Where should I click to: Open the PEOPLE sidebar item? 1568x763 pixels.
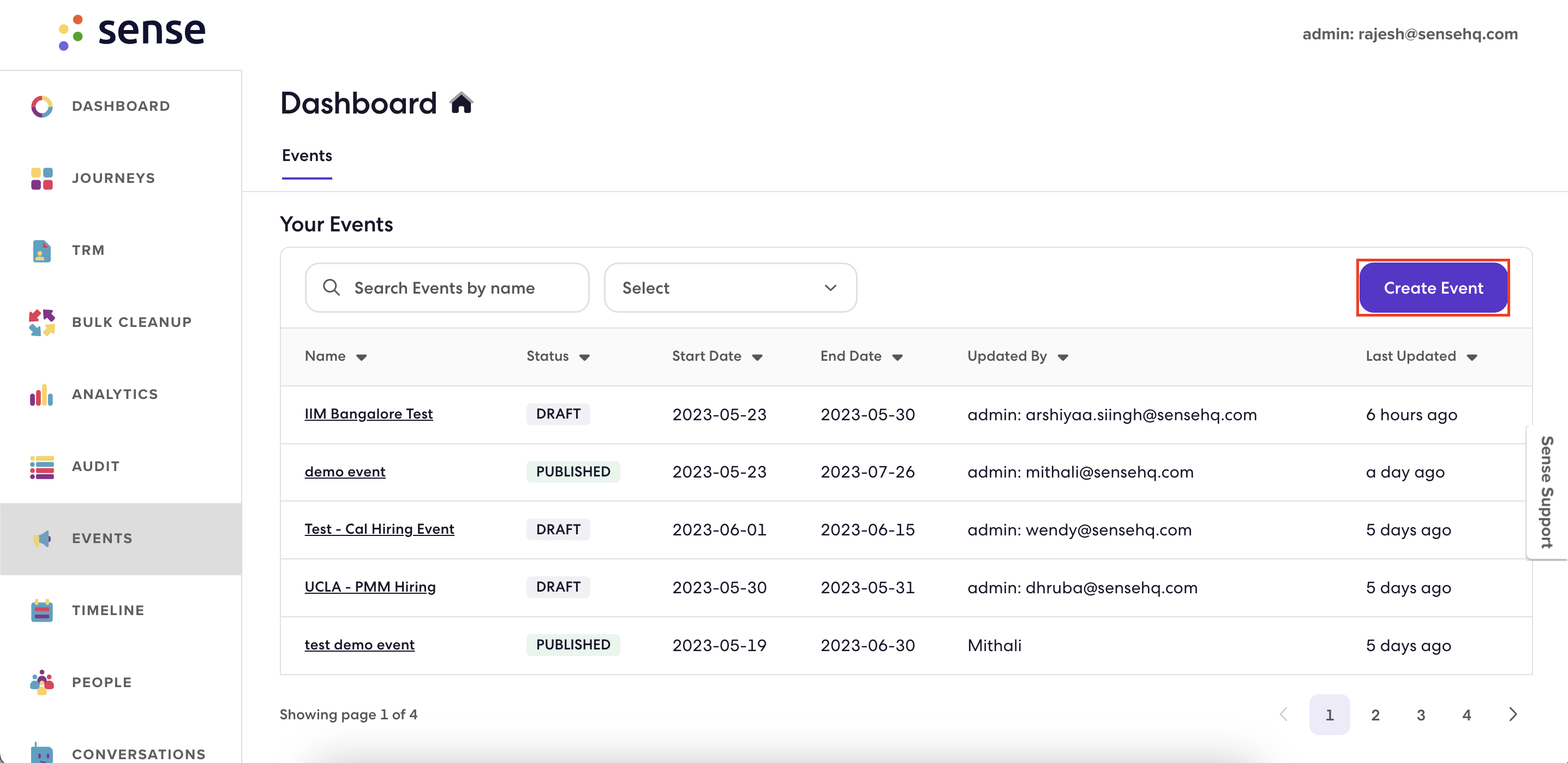tap(121, 682)
